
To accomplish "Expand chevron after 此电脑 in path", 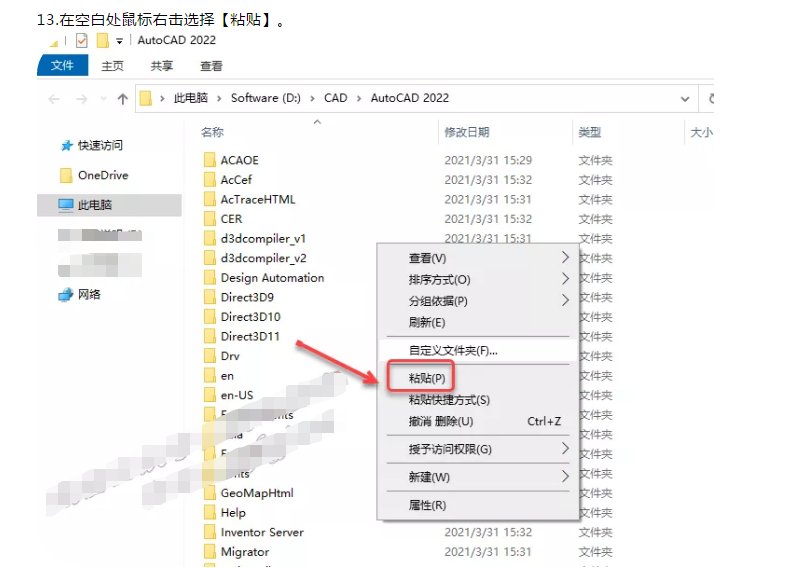I will (x=219, y=98).
